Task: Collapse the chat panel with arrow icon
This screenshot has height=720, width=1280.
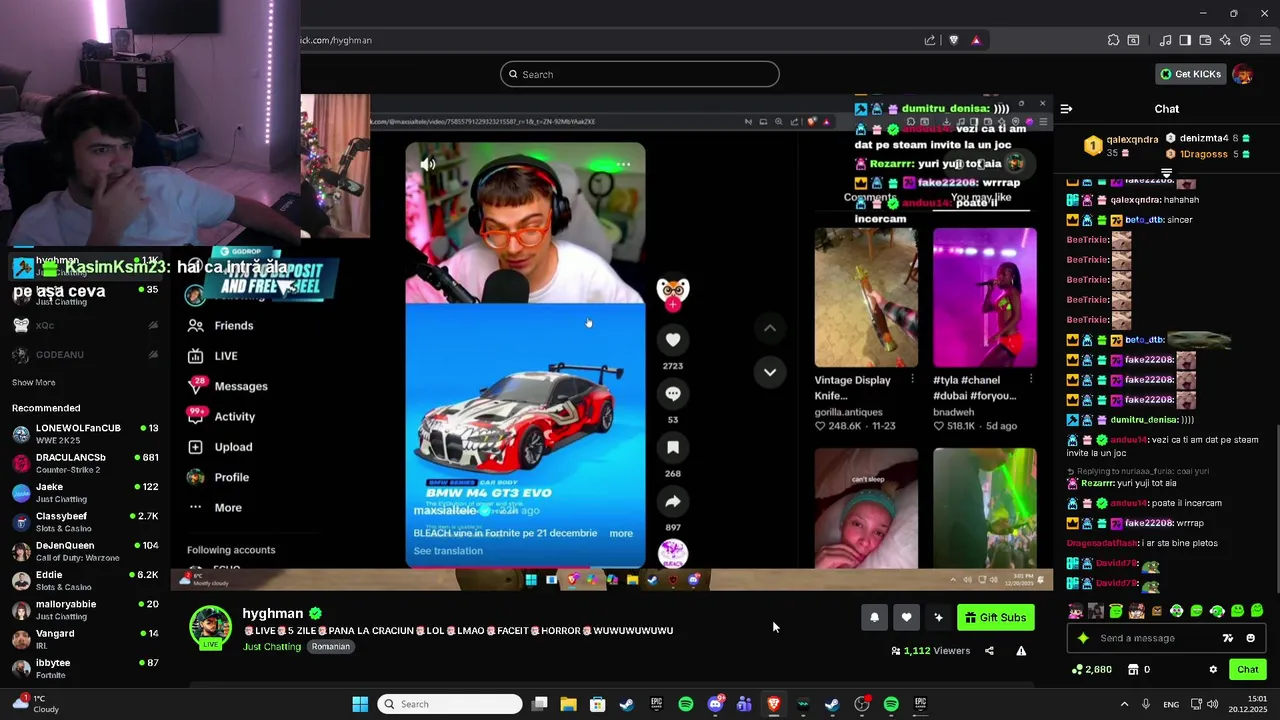Action: [x=1066, y=109]
